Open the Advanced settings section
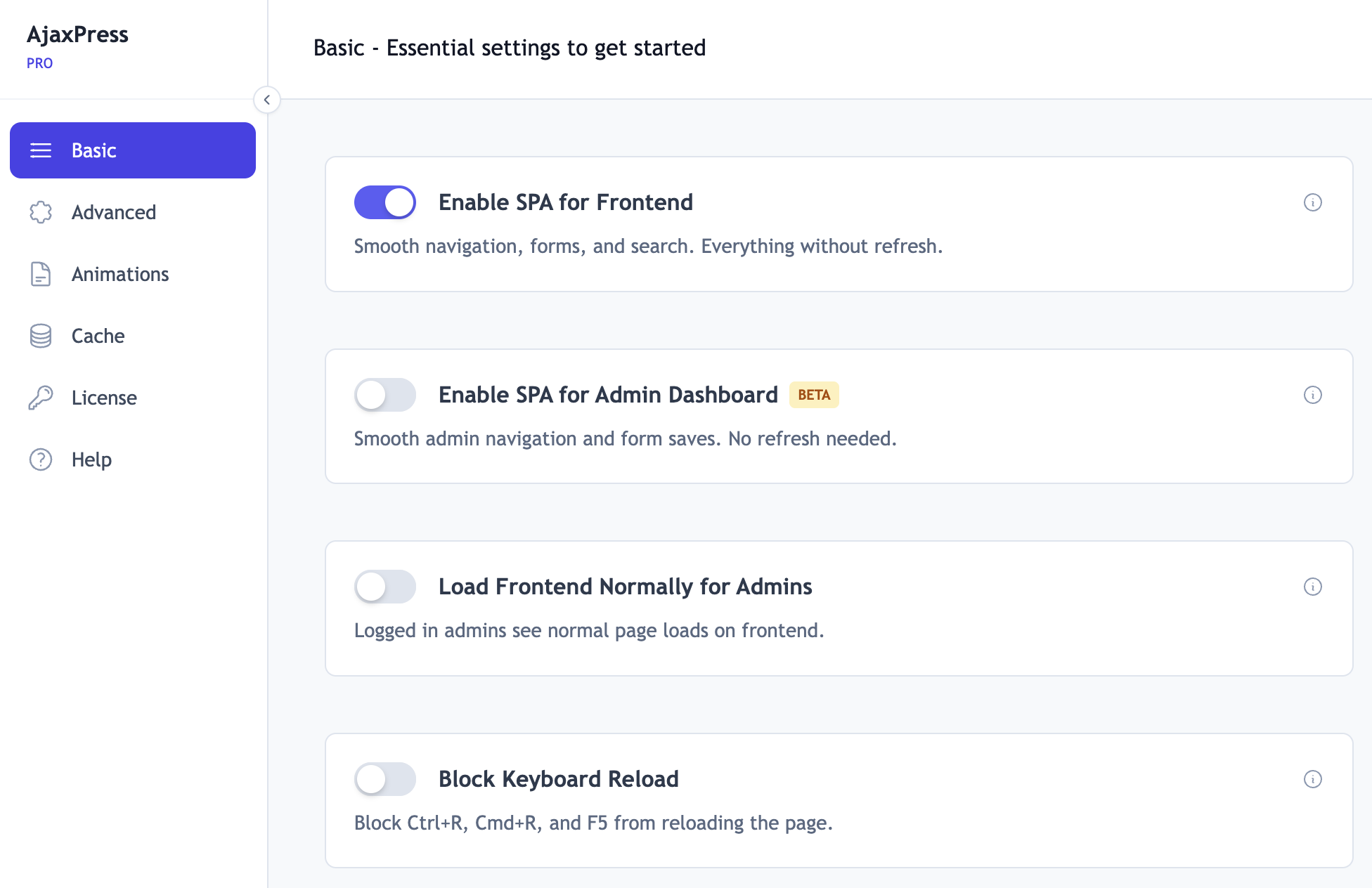 tap(114, 212)
